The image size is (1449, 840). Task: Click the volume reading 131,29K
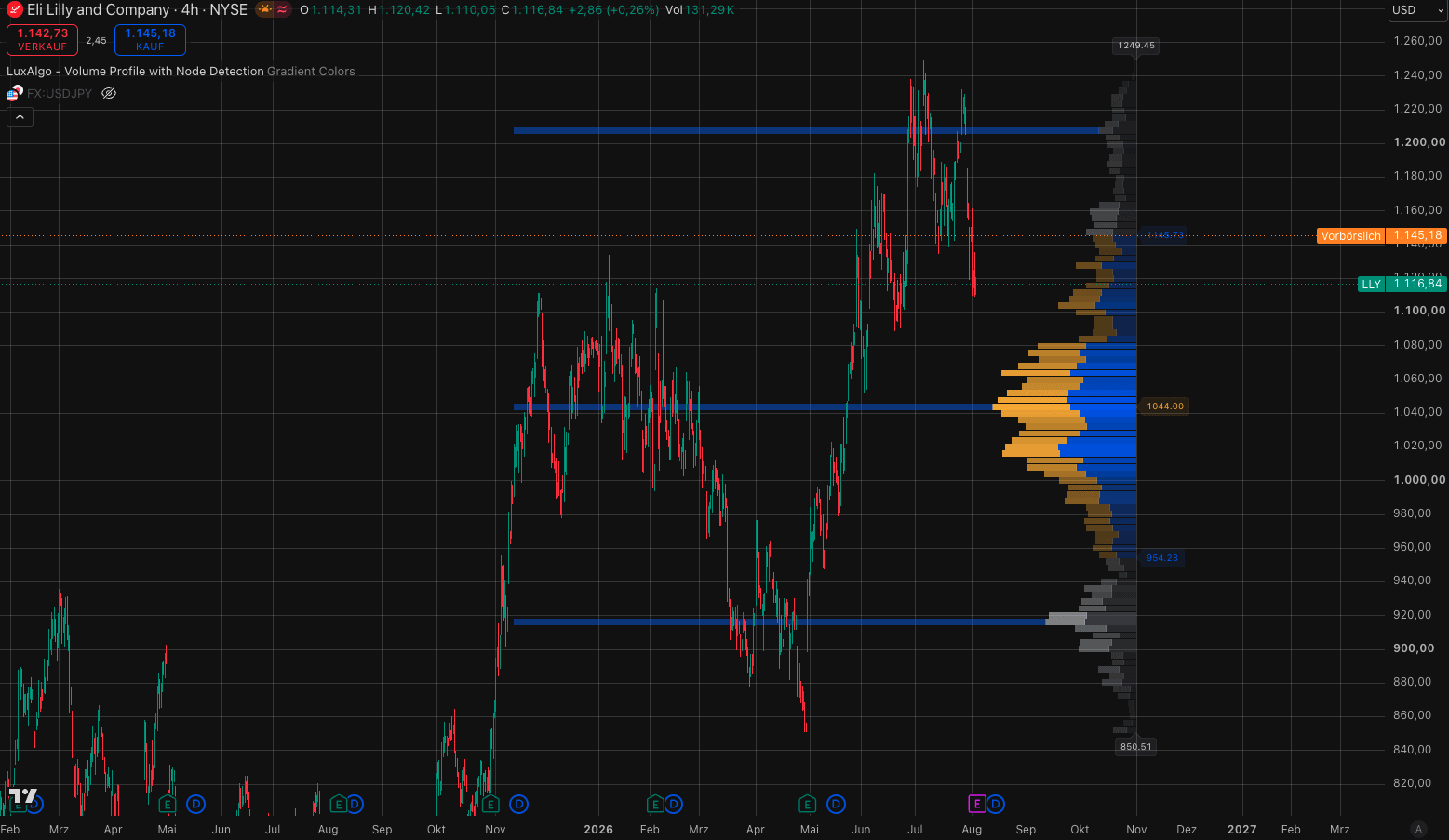coord(710,10)
